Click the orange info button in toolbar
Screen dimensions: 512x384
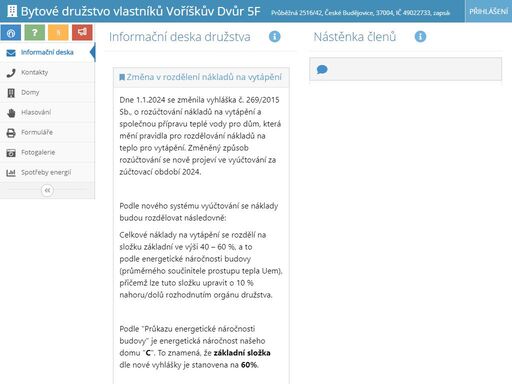click(58, 33)
